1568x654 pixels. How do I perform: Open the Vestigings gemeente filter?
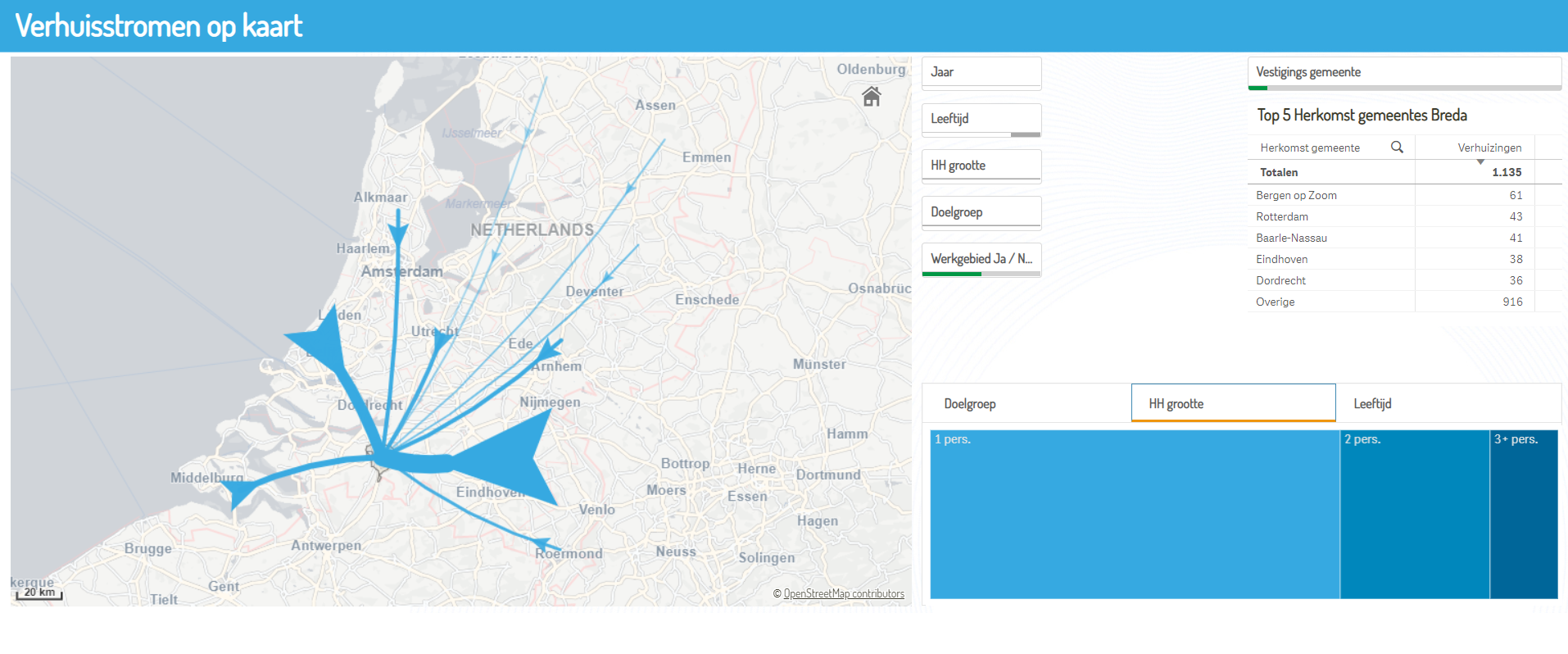(x=1403, y=72)
